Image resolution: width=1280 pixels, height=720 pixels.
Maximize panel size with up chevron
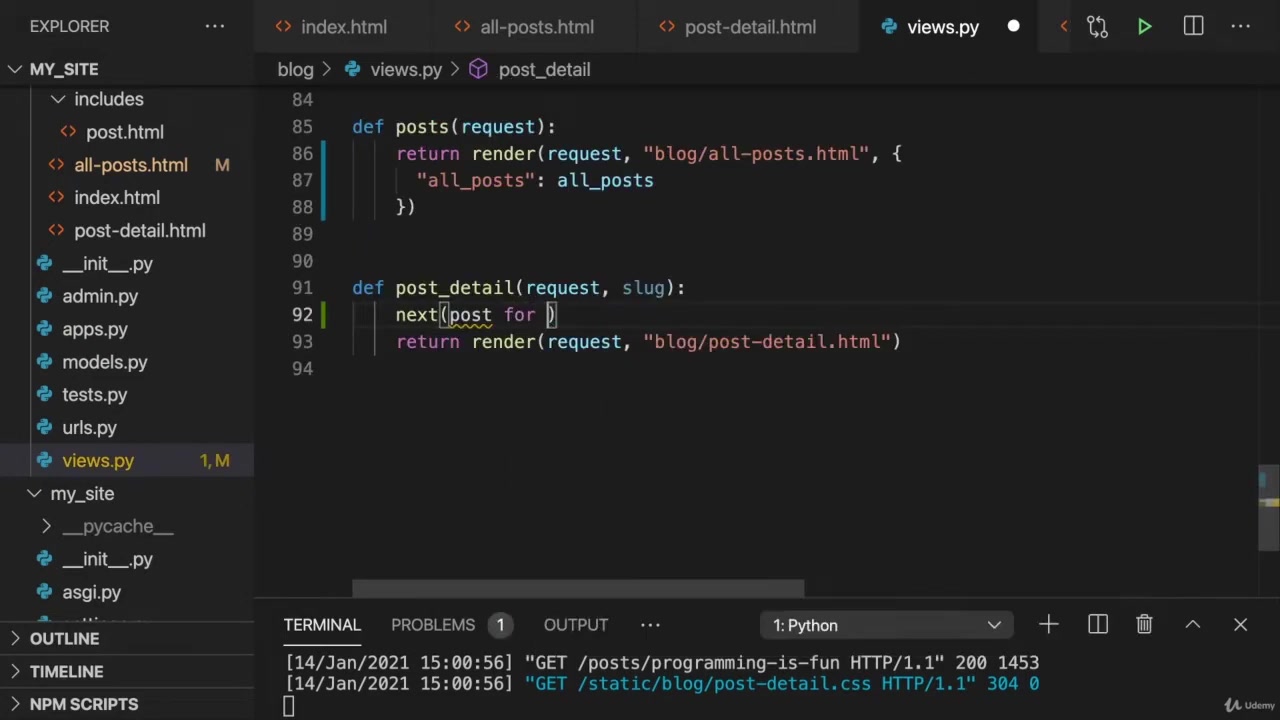(x=1192, y=625)
